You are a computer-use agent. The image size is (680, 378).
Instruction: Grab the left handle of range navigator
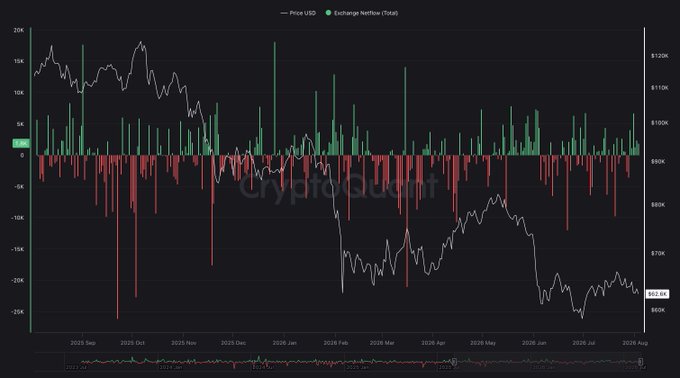coord(454,361)
